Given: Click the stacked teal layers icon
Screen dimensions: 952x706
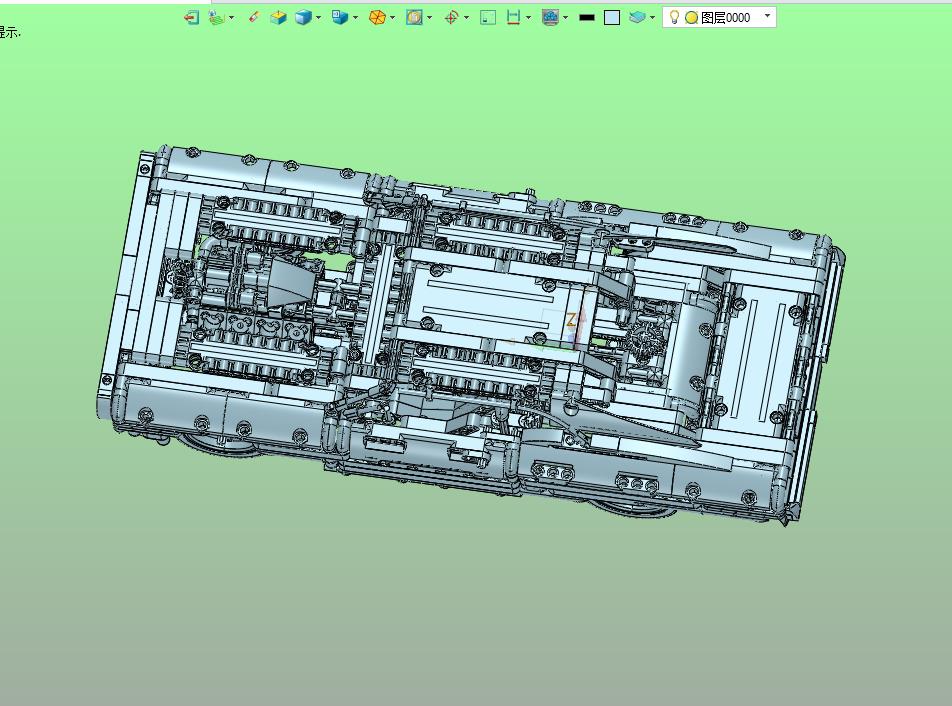Looking at the screenshot, I should [637, 18].
